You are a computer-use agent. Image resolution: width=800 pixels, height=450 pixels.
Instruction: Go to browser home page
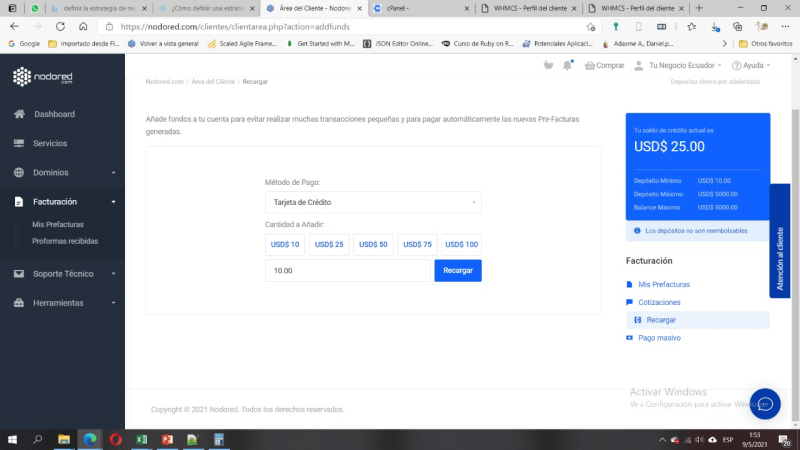pyautogui.click(x=83, y=27)
